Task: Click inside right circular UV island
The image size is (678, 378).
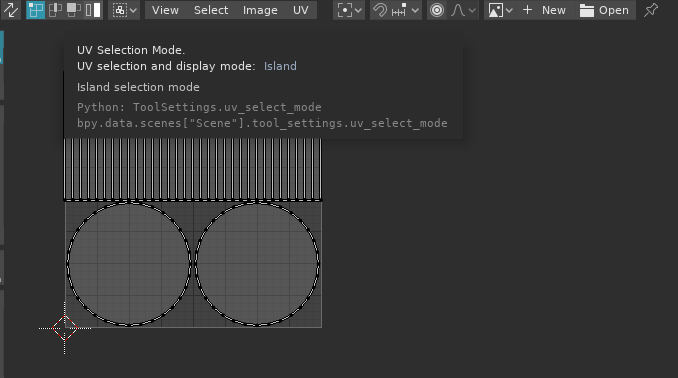Action: (257, 263)
